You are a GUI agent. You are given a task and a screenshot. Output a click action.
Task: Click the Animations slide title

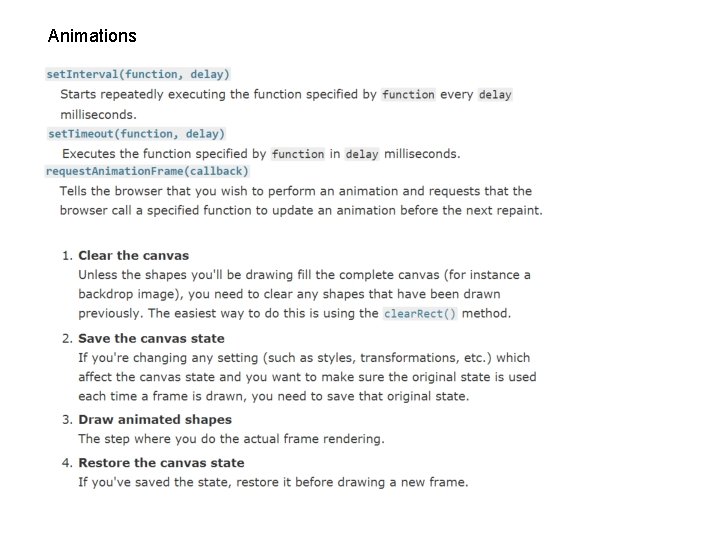(92, 36)
